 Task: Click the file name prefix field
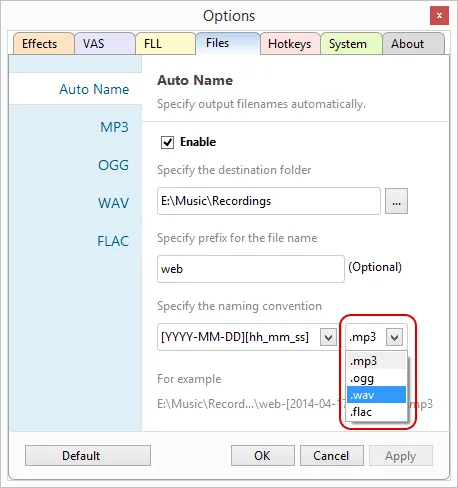pos(251,269)
